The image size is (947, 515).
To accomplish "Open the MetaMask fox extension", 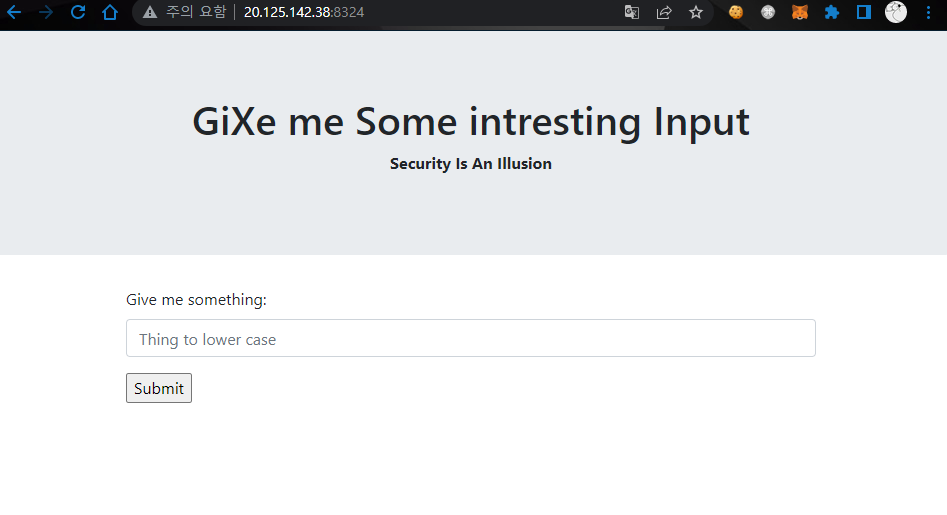I will [800, 12].
